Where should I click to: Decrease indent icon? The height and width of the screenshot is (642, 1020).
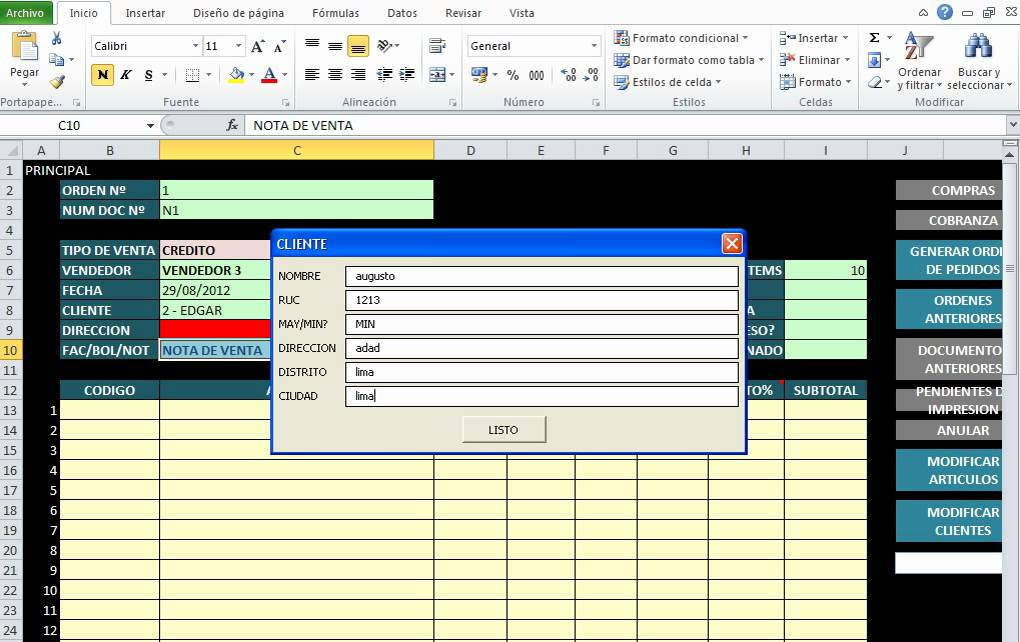pos(384,75)
